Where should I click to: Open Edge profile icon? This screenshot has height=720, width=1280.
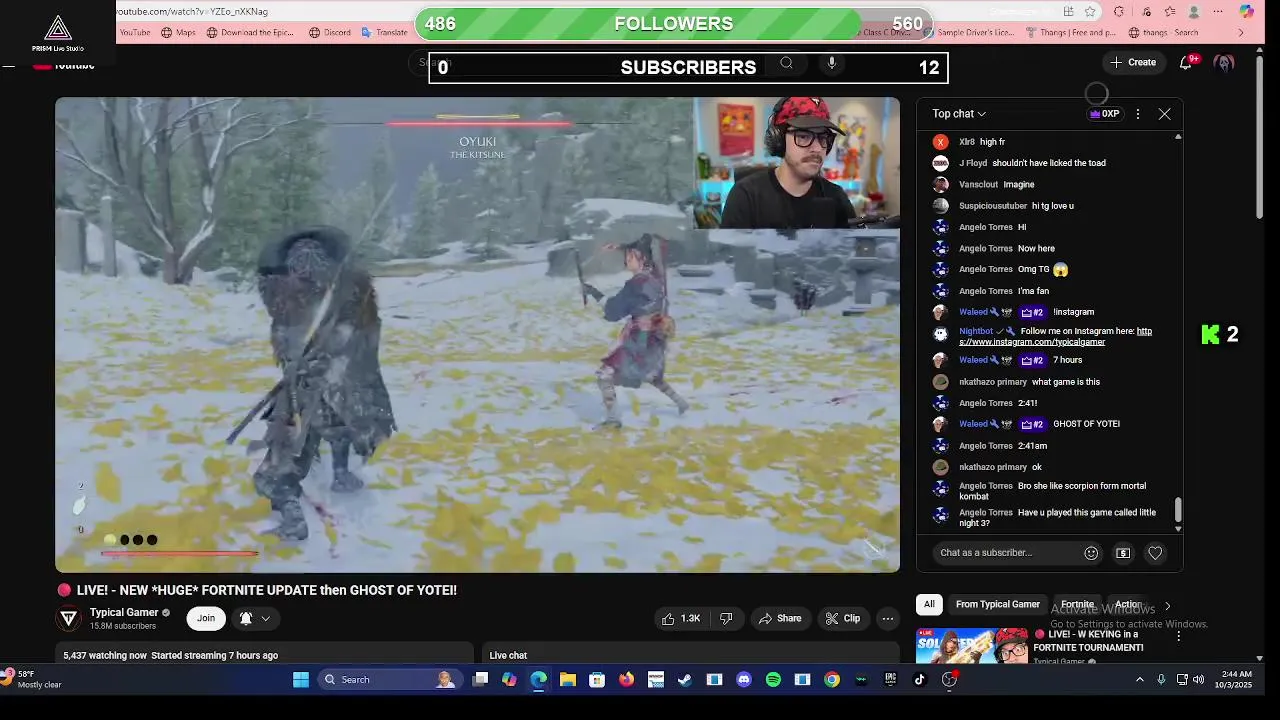[1194, 12]
